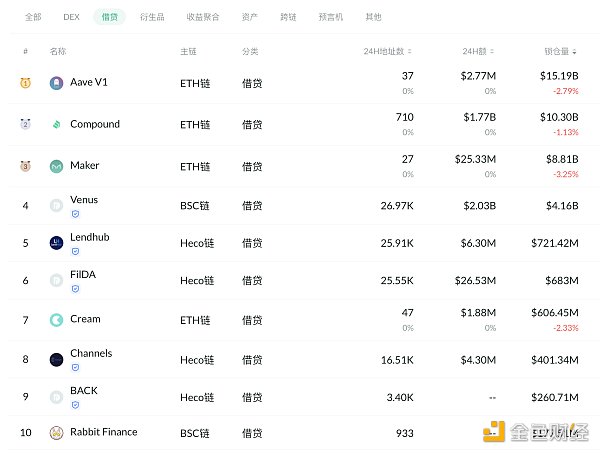600x453 pixels.
Task: Click the Aave V1 protocol logo icon
Action: coord(56,83)
